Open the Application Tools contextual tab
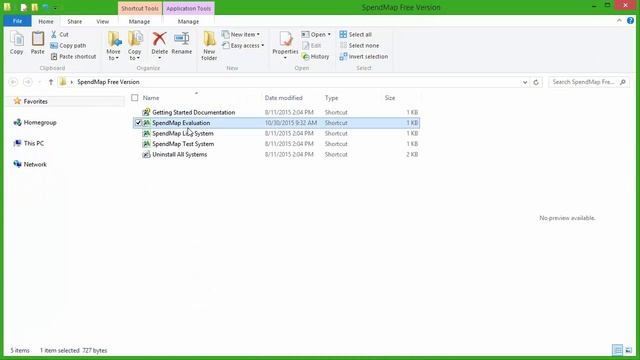 tap(189, 8)
